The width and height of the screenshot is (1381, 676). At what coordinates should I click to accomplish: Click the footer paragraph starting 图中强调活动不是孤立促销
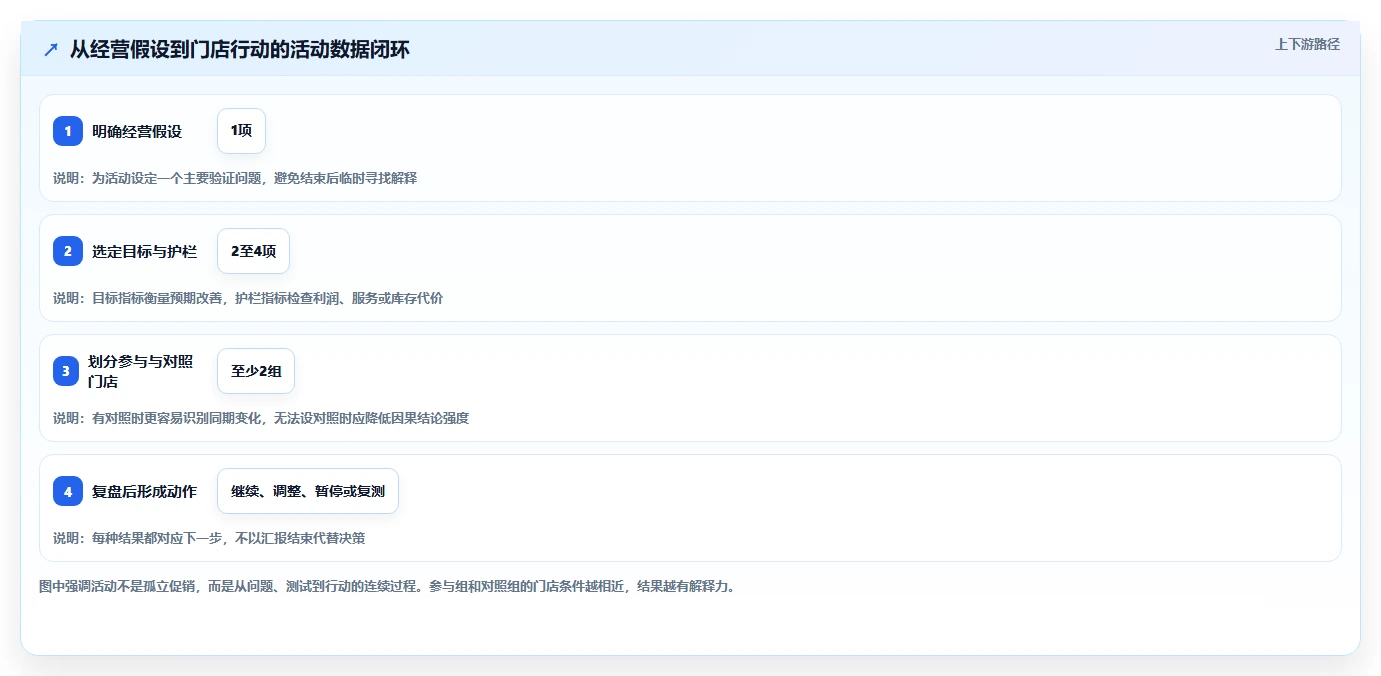[x=389, y=586]
